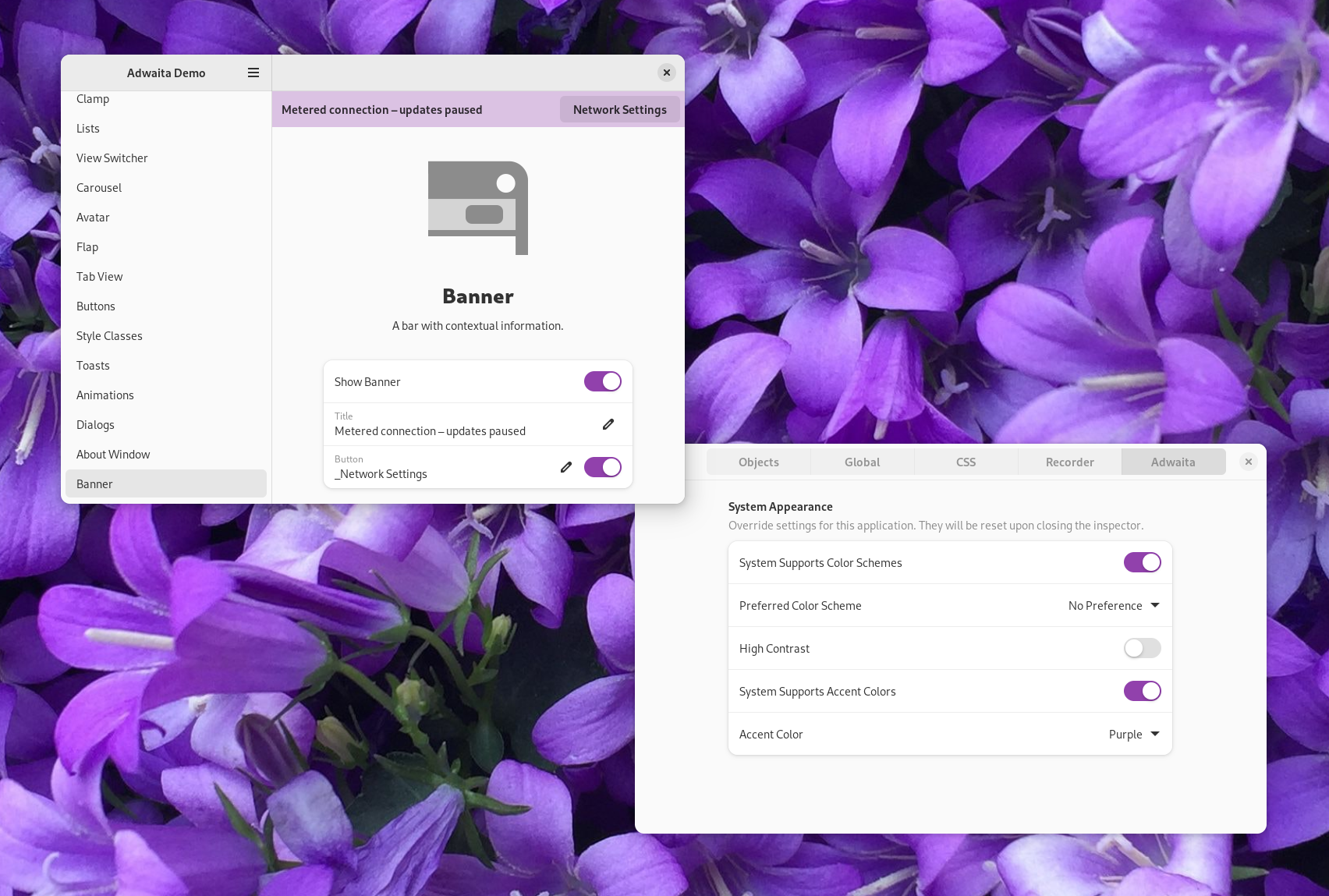Click the Banner illustration icon
Viewport: 1329px width, 896px height.
[x=478, y=208]
